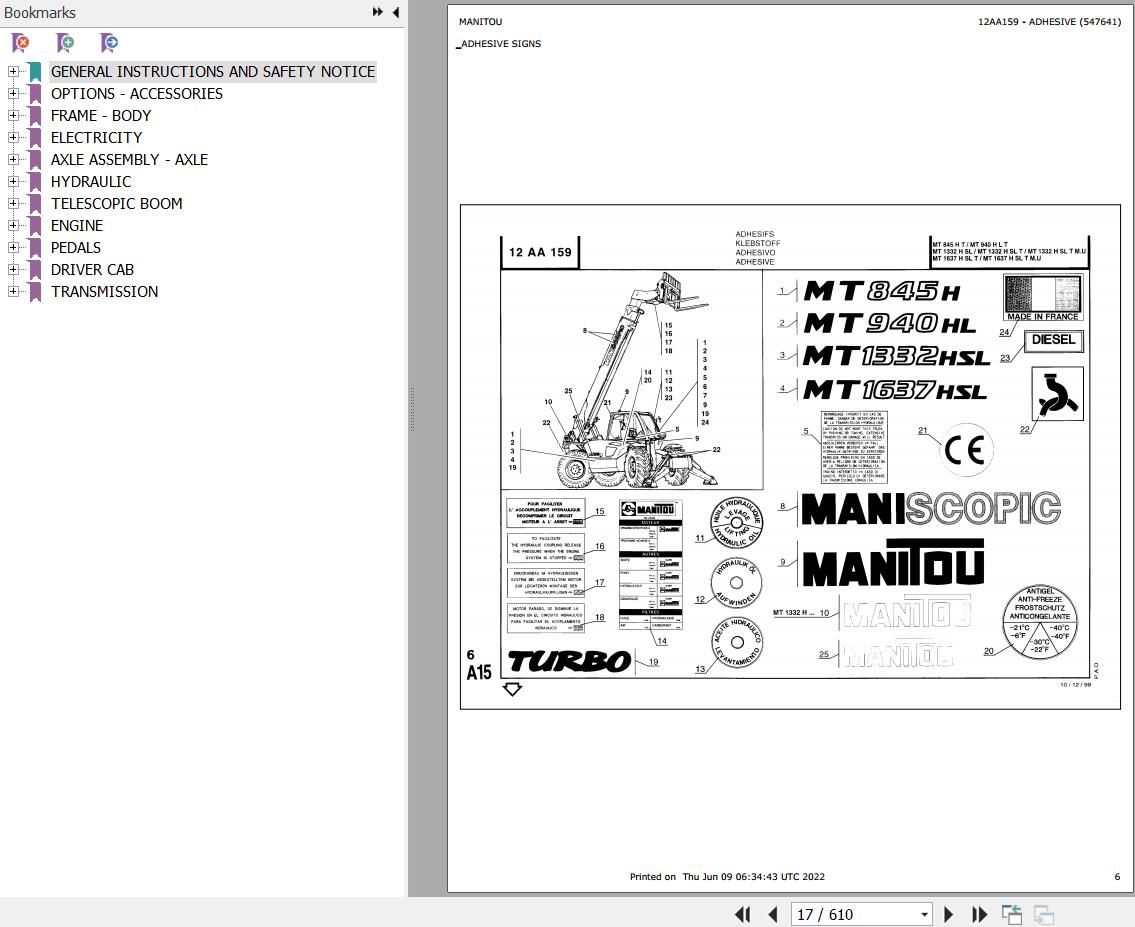Image resolution: width=1135 pixels, height=927 pixels.
Task: Expand the ELECTRICITY bookmark node
Action: 13,137
